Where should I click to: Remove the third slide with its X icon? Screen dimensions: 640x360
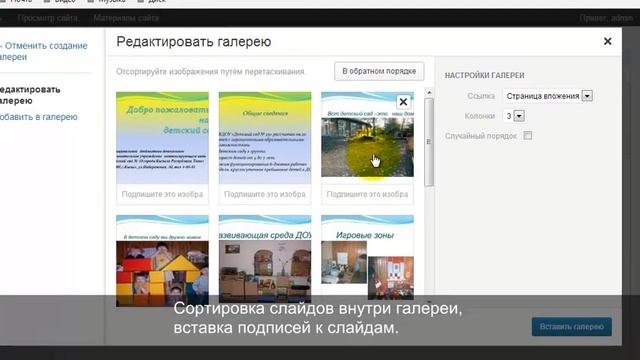click(403, 102)
